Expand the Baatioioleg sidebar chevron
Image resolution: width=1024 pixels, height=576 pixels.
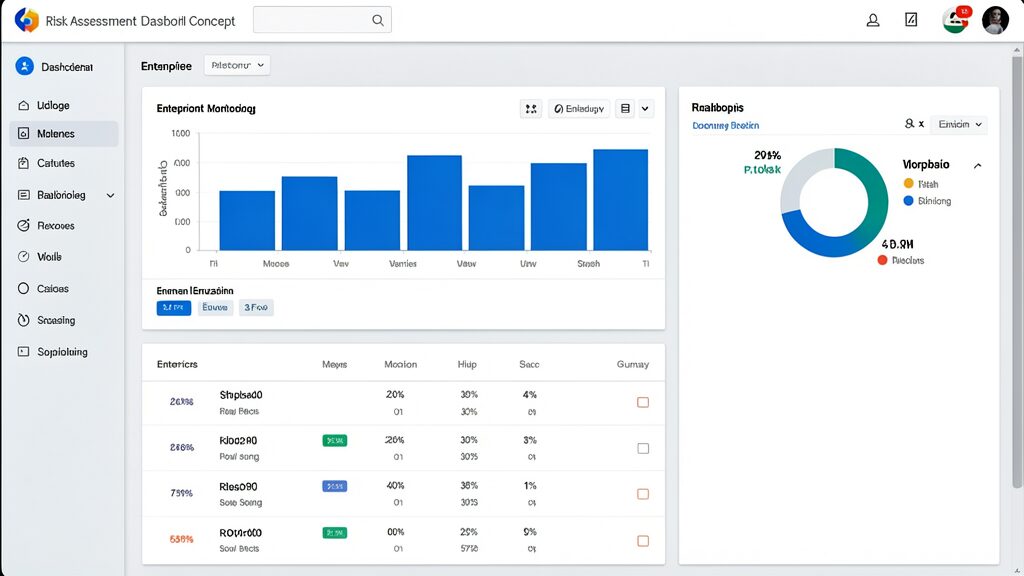click(110, 195)
